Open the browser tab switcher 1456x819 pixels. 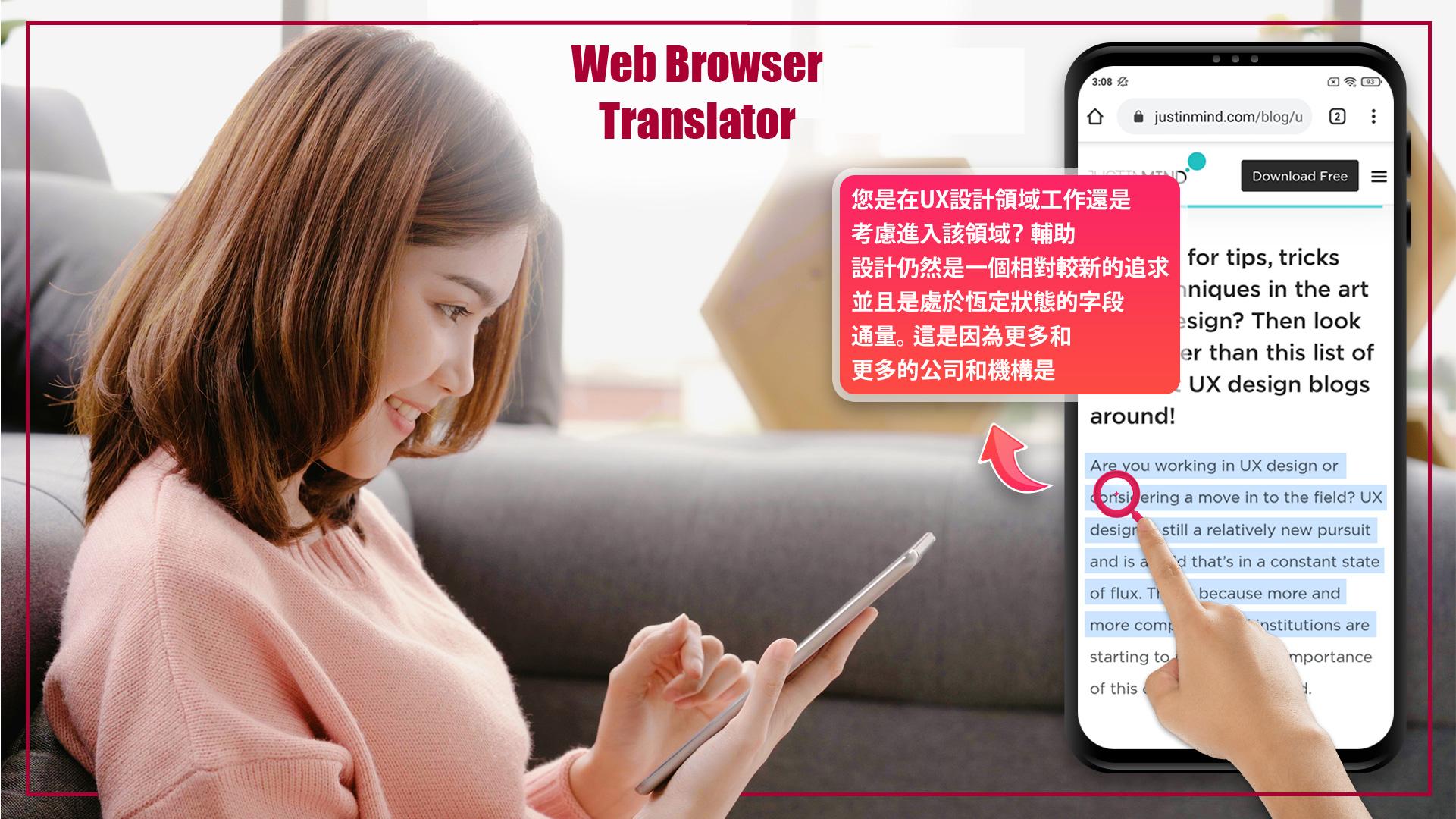(x=1336, y=117)
